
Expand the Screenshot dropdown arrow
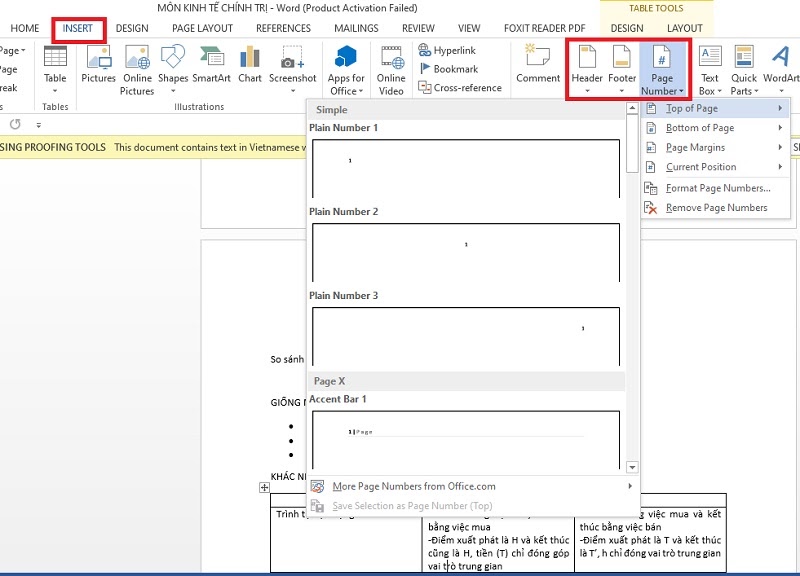click(x=293, y=91)
